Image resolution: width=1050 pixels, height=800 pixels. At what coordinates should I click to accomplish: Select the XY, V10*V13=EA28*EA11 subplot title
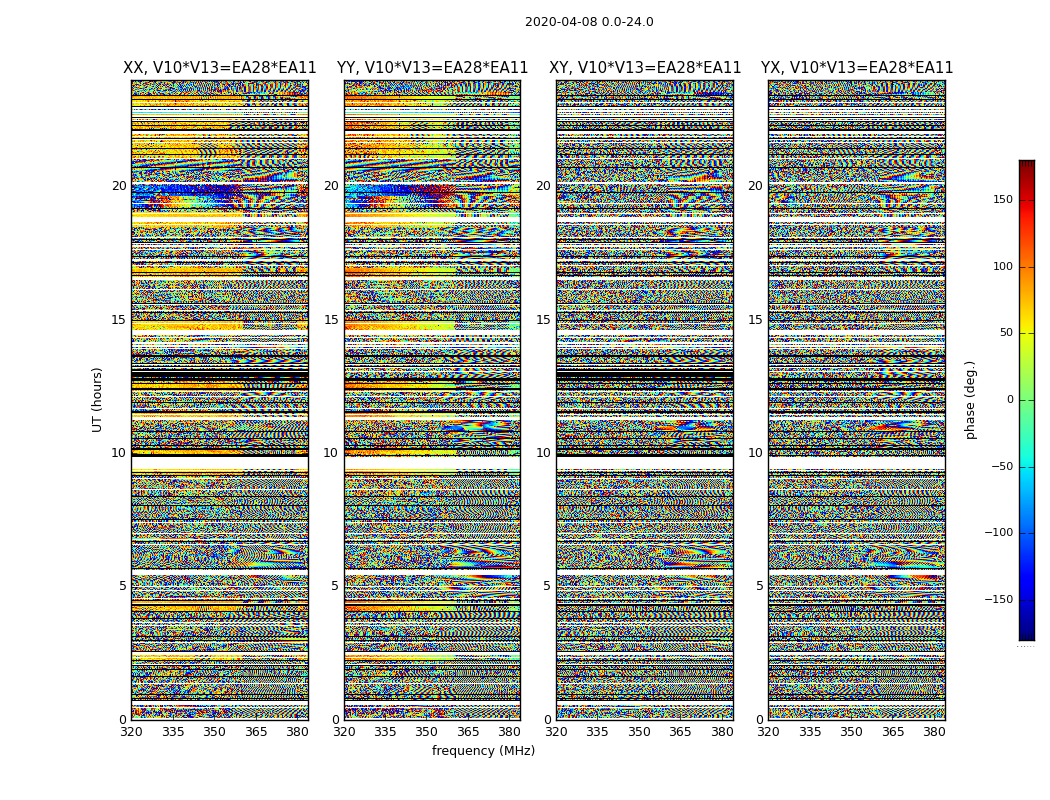coord(645,68)
